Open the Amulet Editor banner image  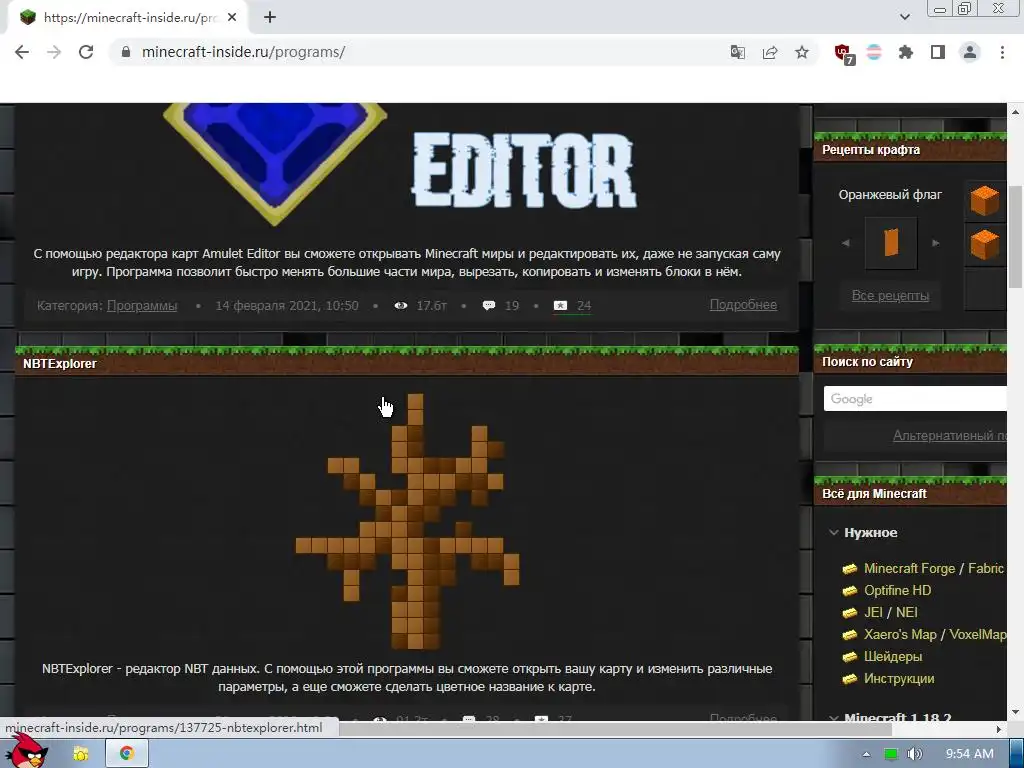pos(400,166)
